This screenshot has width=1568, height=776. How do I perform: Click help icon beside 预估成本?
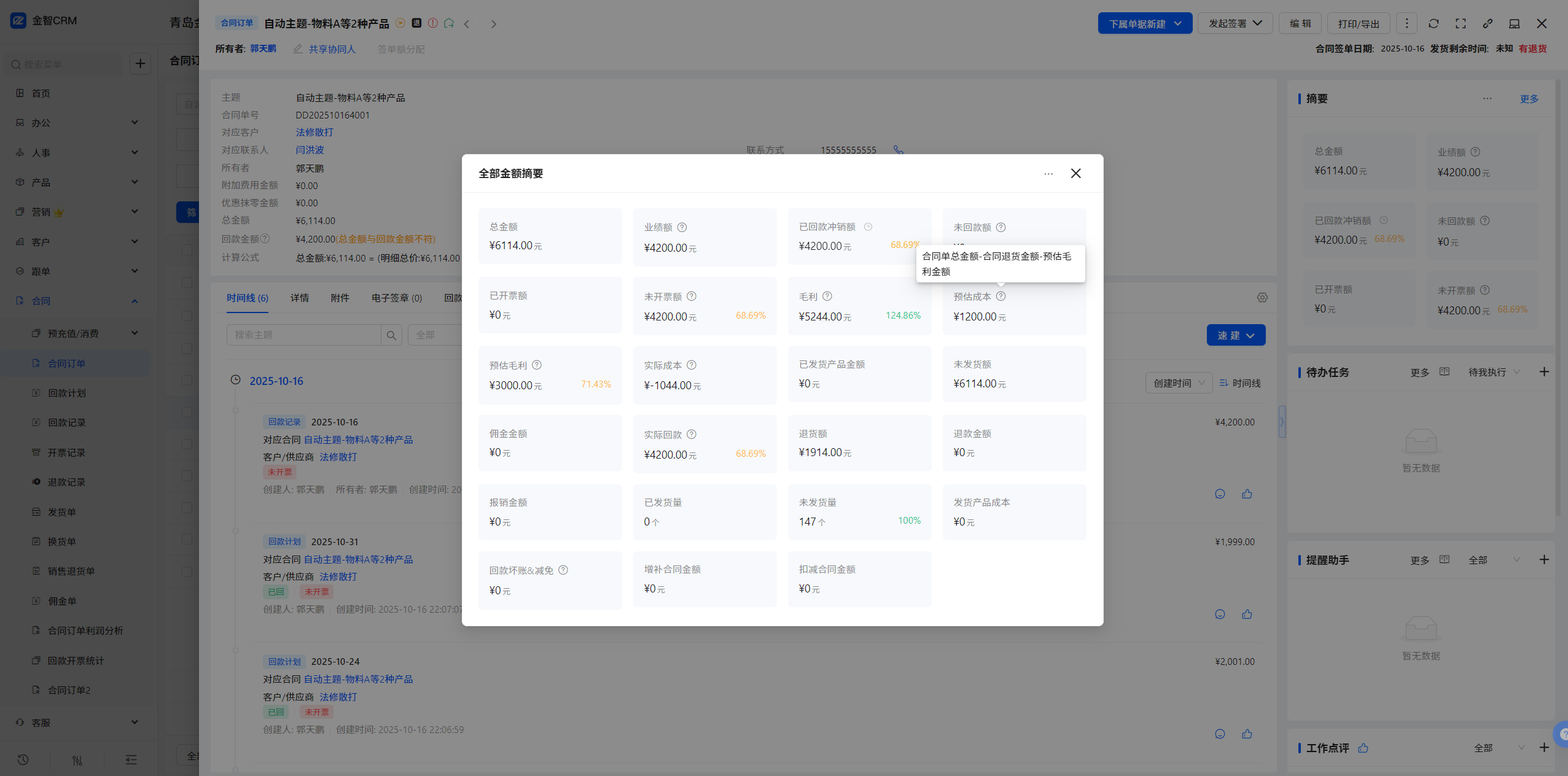pos(1000,297)
